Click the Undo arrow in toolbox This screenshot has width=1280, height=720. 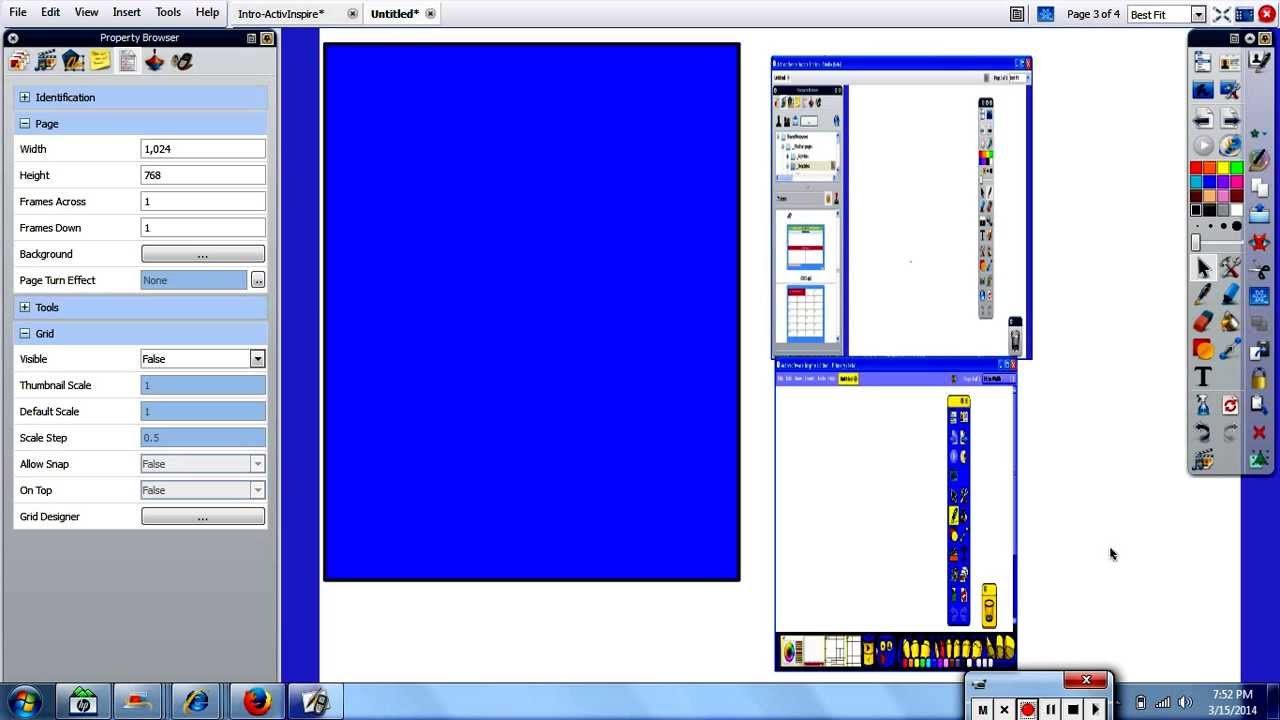(x=1203, y=432)
